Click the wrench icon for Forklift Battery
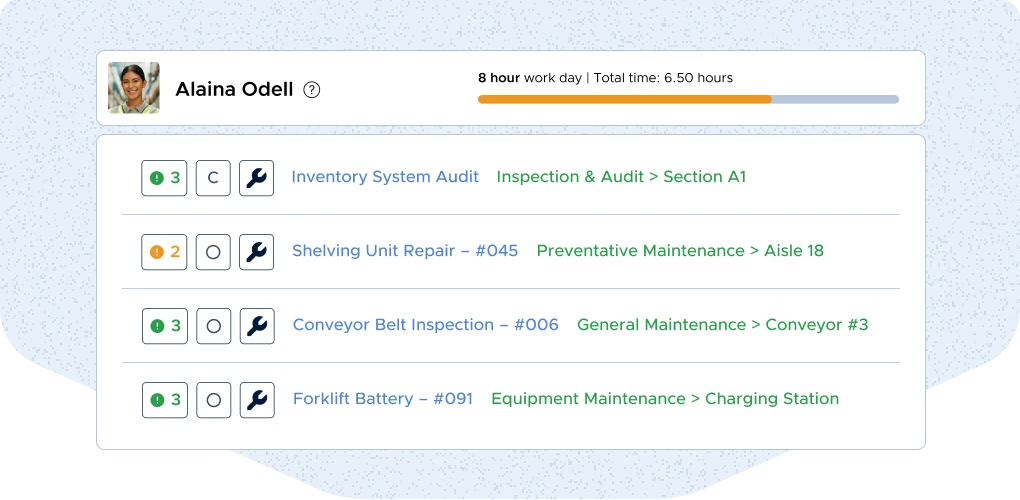 pos(256,400)
